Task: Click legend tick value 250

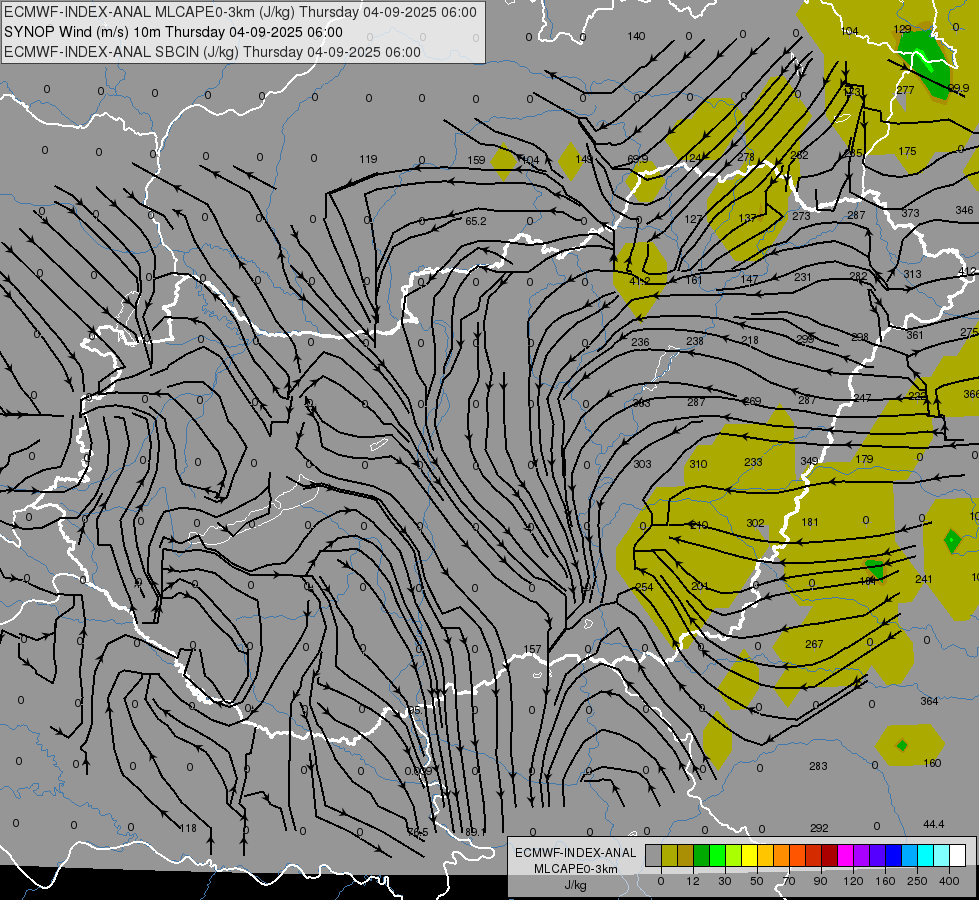Action: click(x=917, y=881)
